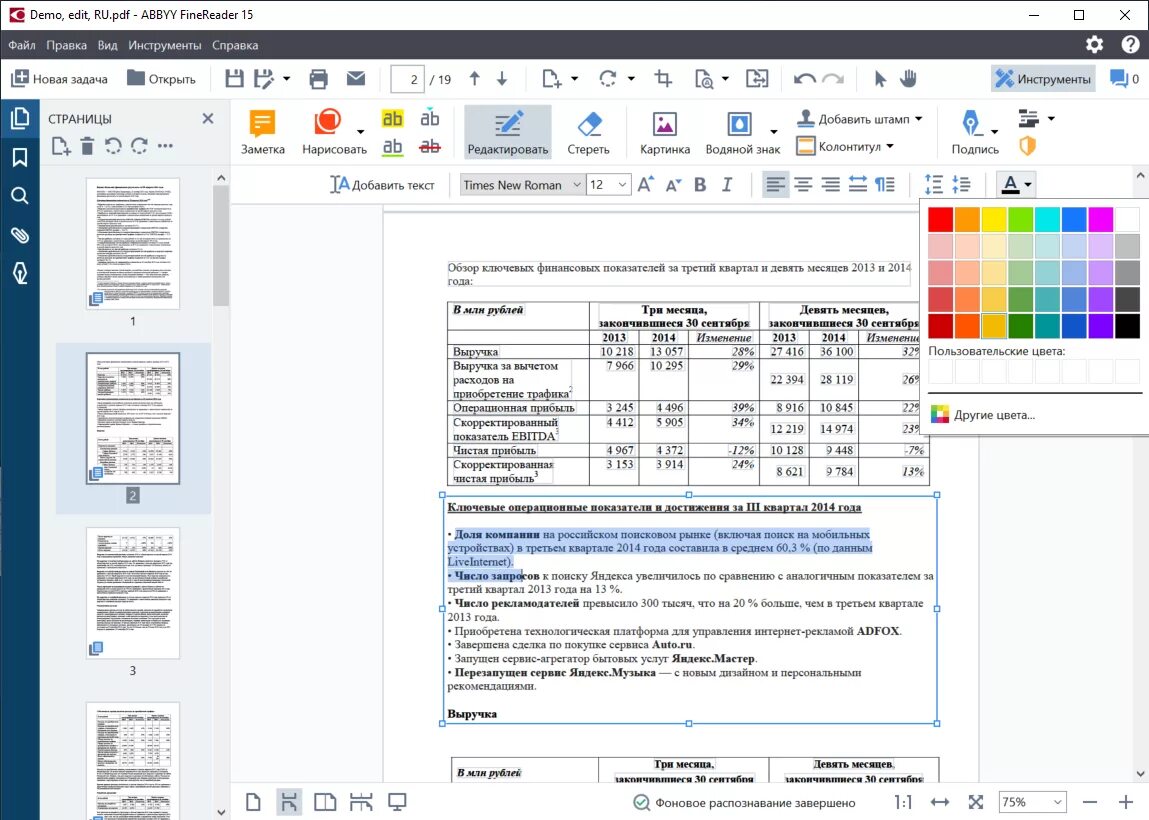Go to next page with down arrow
The width and height of the screenshot is (1149, 820).
coord(502,78)
